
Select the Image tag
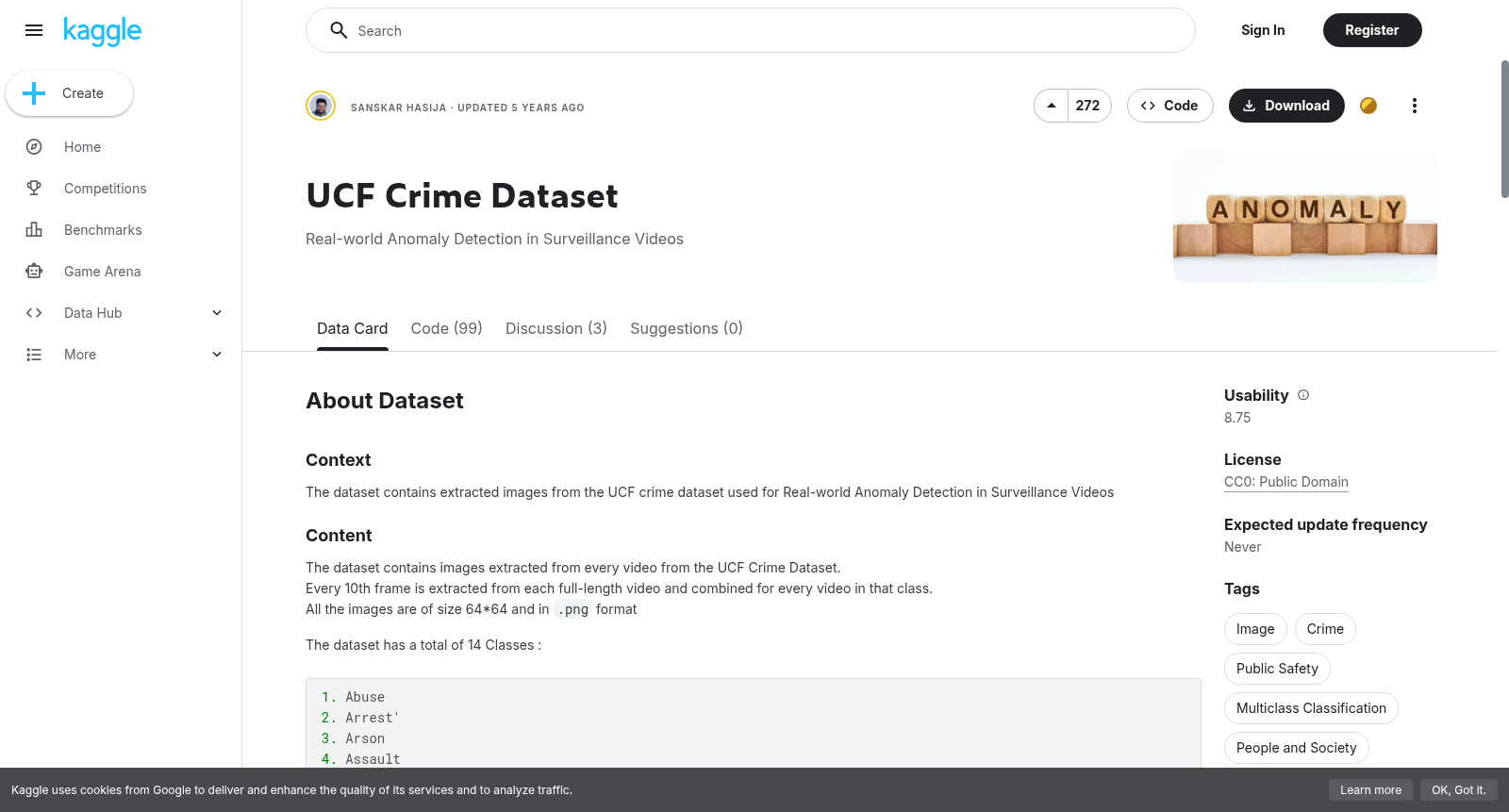(1255, 629)
